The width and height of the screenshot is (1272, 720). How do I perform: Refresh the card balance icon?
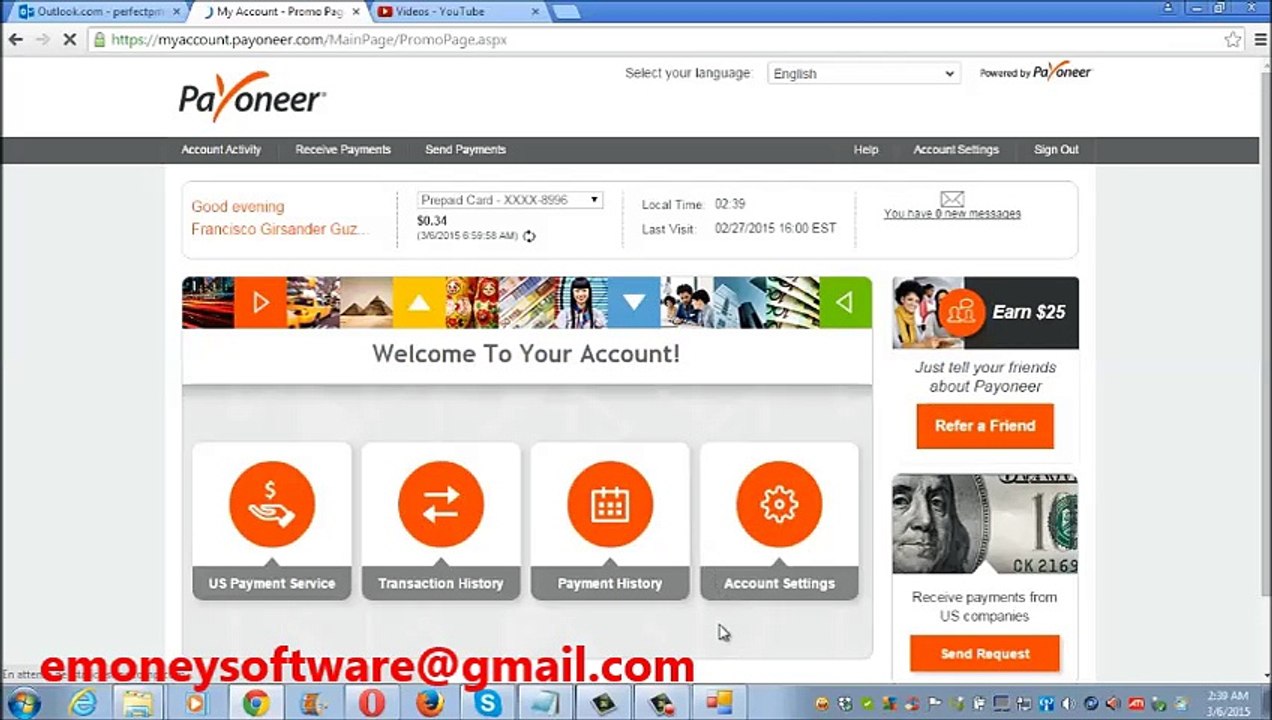(x=529, y=236)
